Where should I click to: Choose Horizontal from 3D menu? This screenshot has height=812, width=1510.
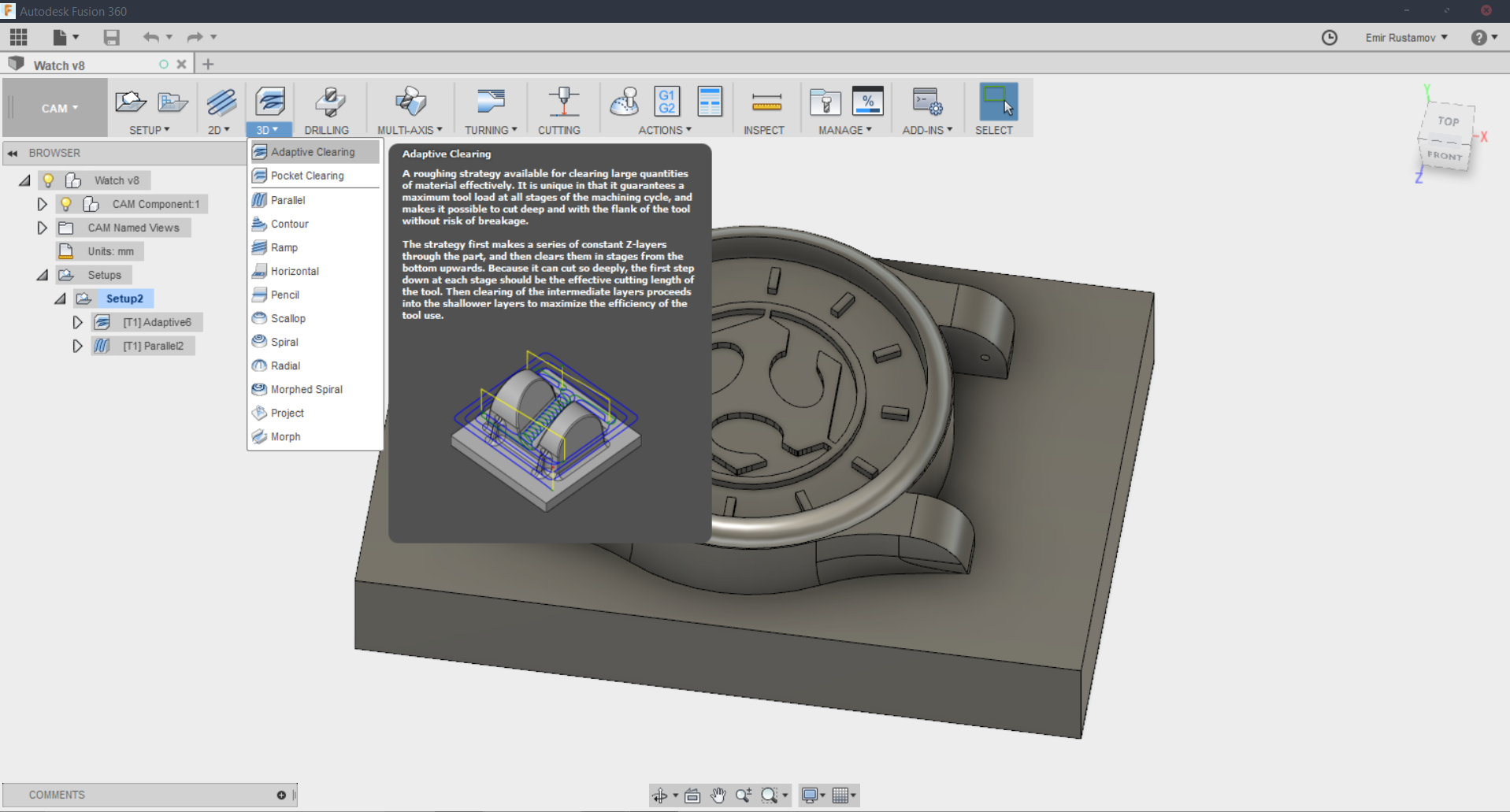click(315, 271)
